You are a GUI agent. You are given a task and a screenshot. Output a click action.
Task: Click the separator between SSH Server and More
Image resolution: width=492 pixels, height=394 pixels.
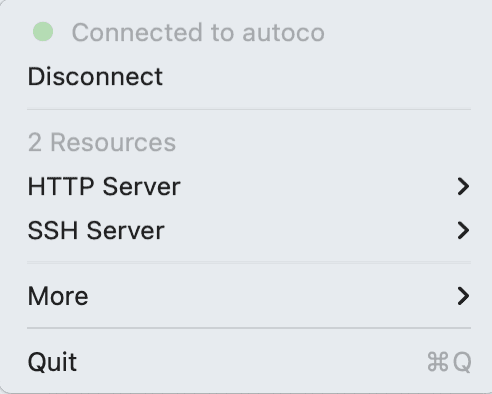(x=249, y=263)
